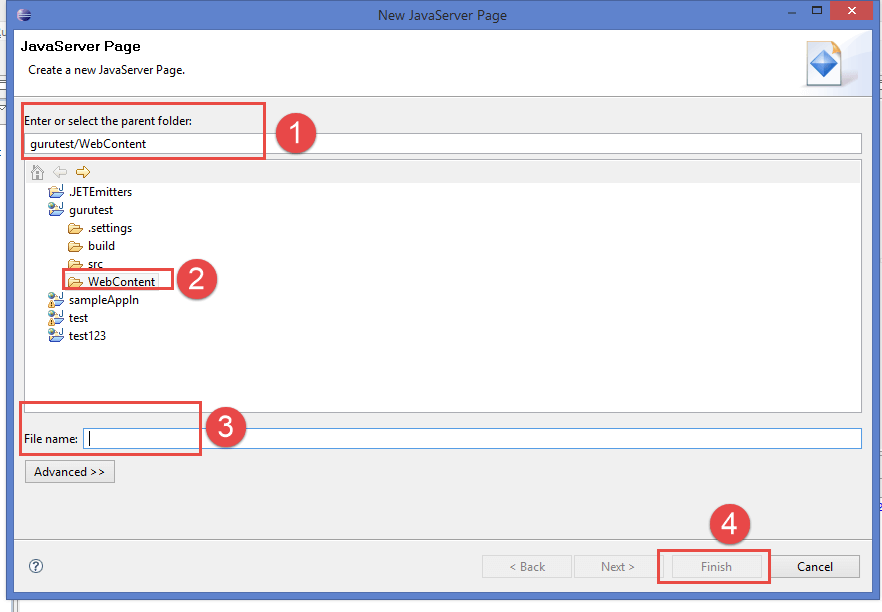Image resolution: width=882 pixels, height=612 pixels.
Task: Click the sampleAppIn project icon
Action: pos(56,300)
